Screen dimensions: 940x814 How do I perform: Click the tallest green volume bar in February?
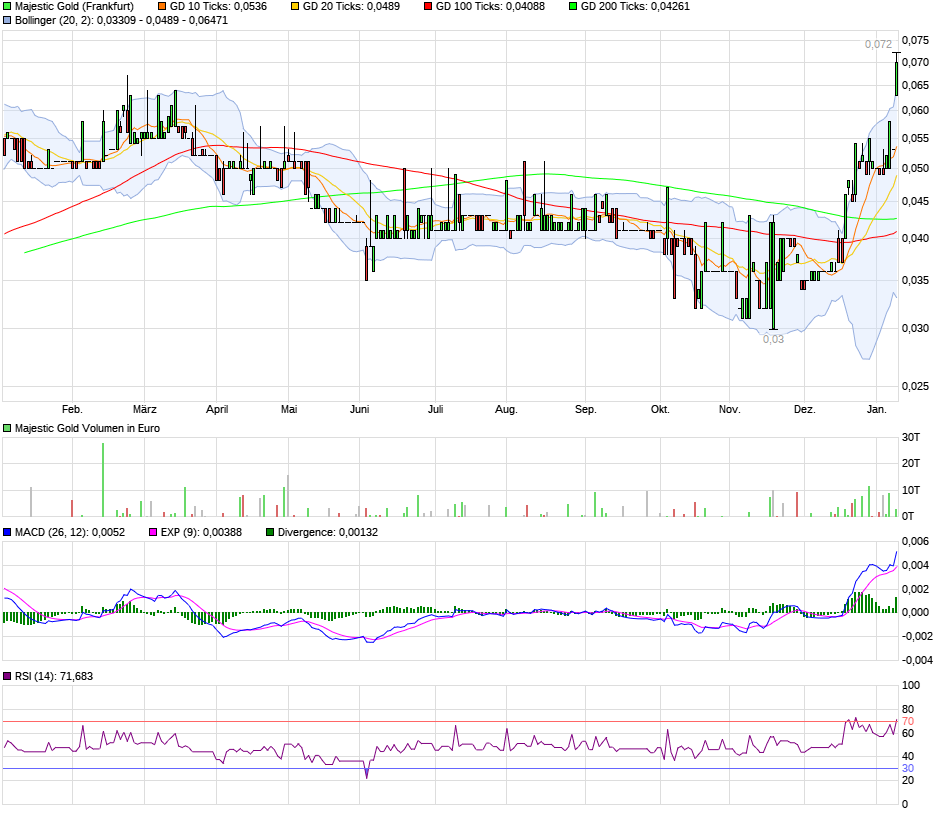click(x=103, y=480)
